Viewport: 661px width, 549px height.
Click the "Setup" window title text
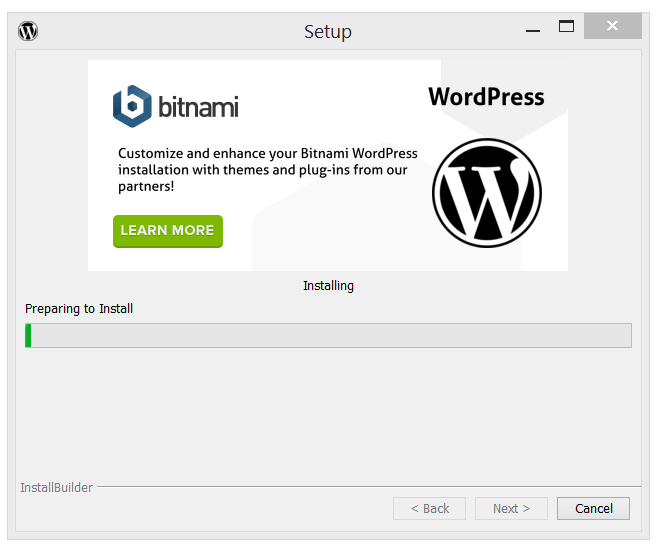tap(328, 32)
